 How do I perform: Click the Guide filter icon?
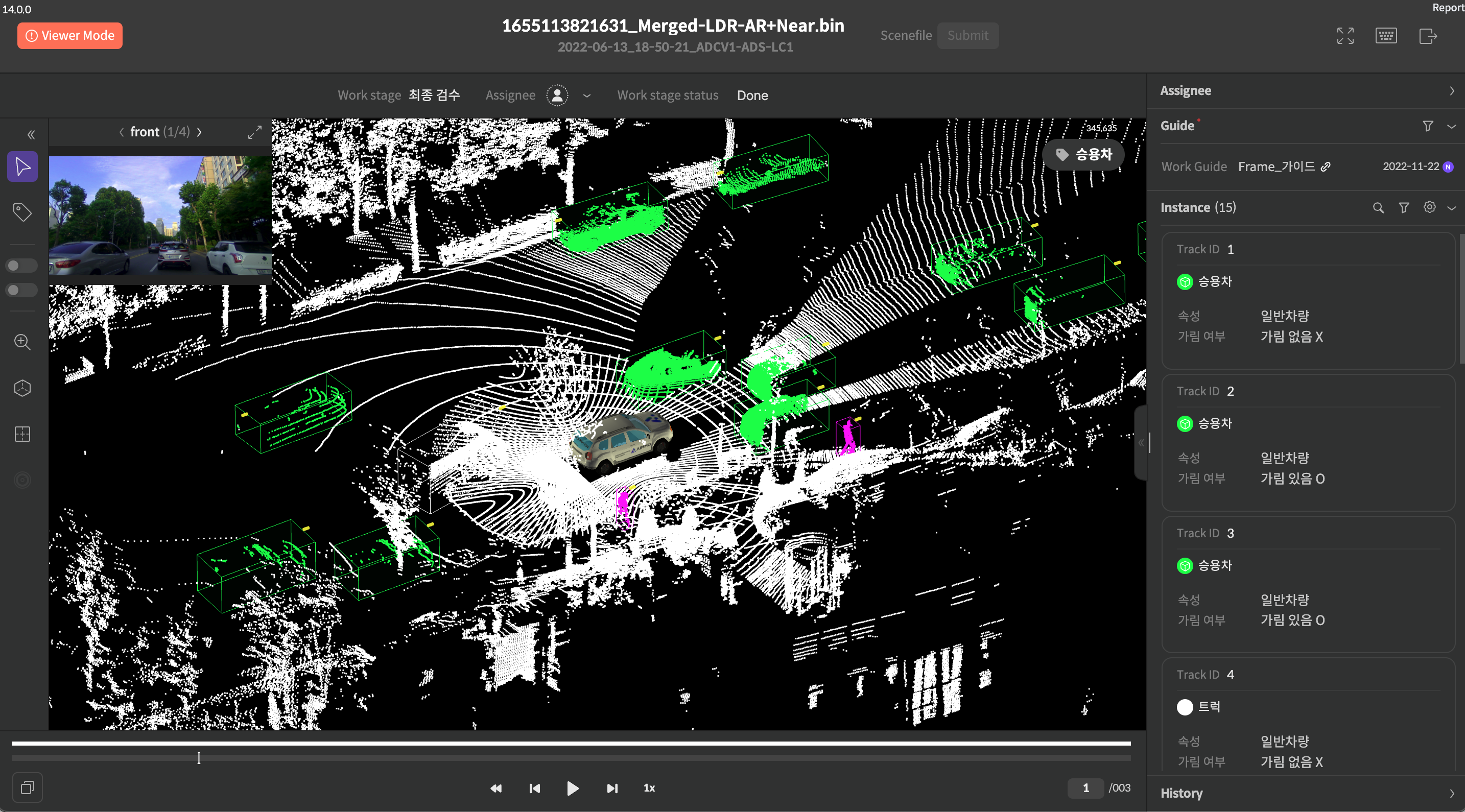pyautogui.click(x=1428, y=126)
